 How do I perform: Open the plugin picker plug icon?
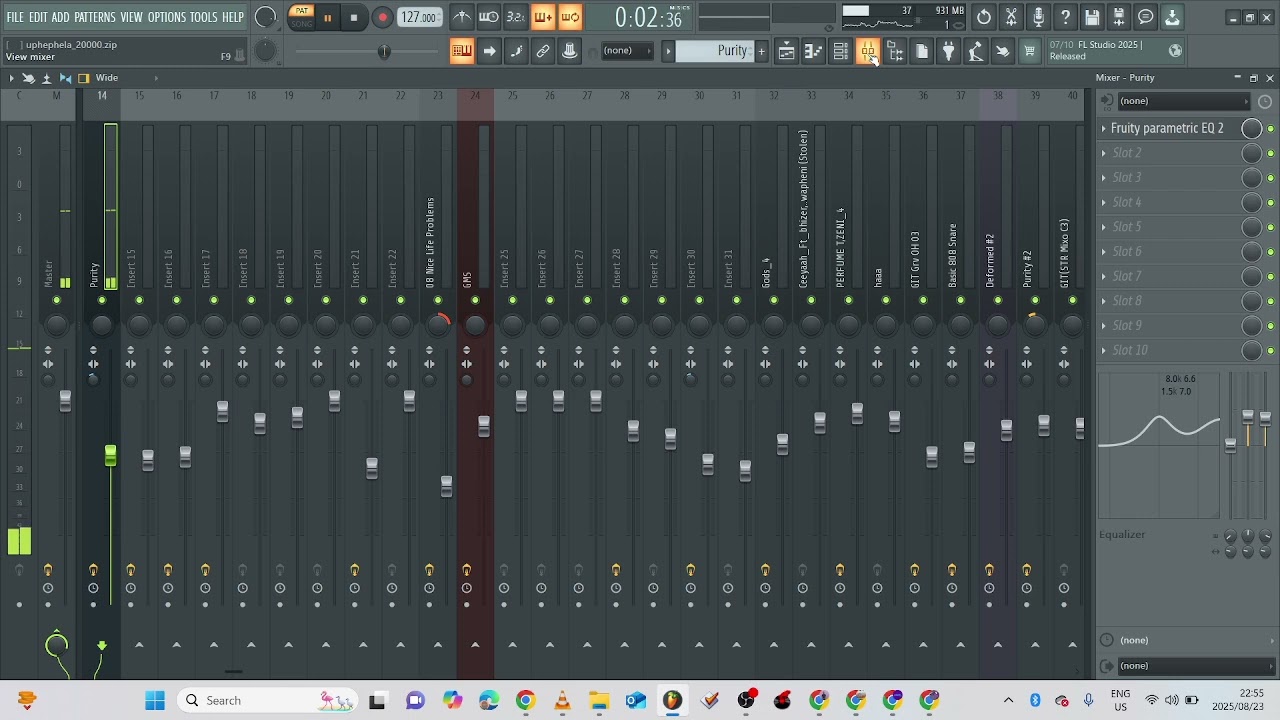(x=949, y=51)
